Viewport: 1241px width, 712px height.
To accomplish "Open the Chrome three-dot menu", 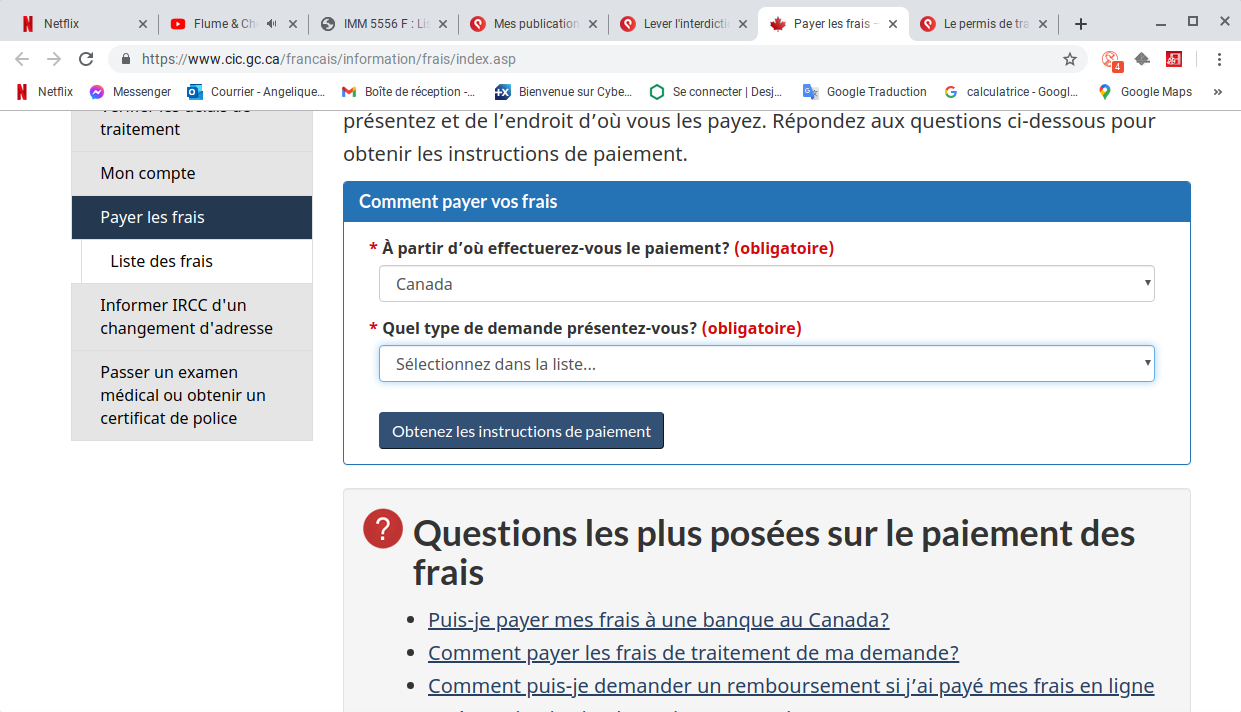I will pyautogui.click(x=1219, y=59).
